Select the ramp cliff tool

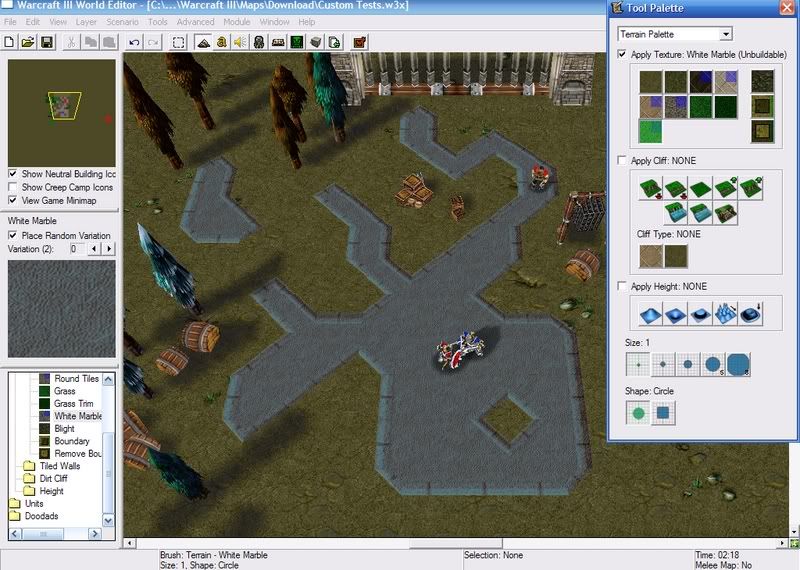tap(726, 213)
